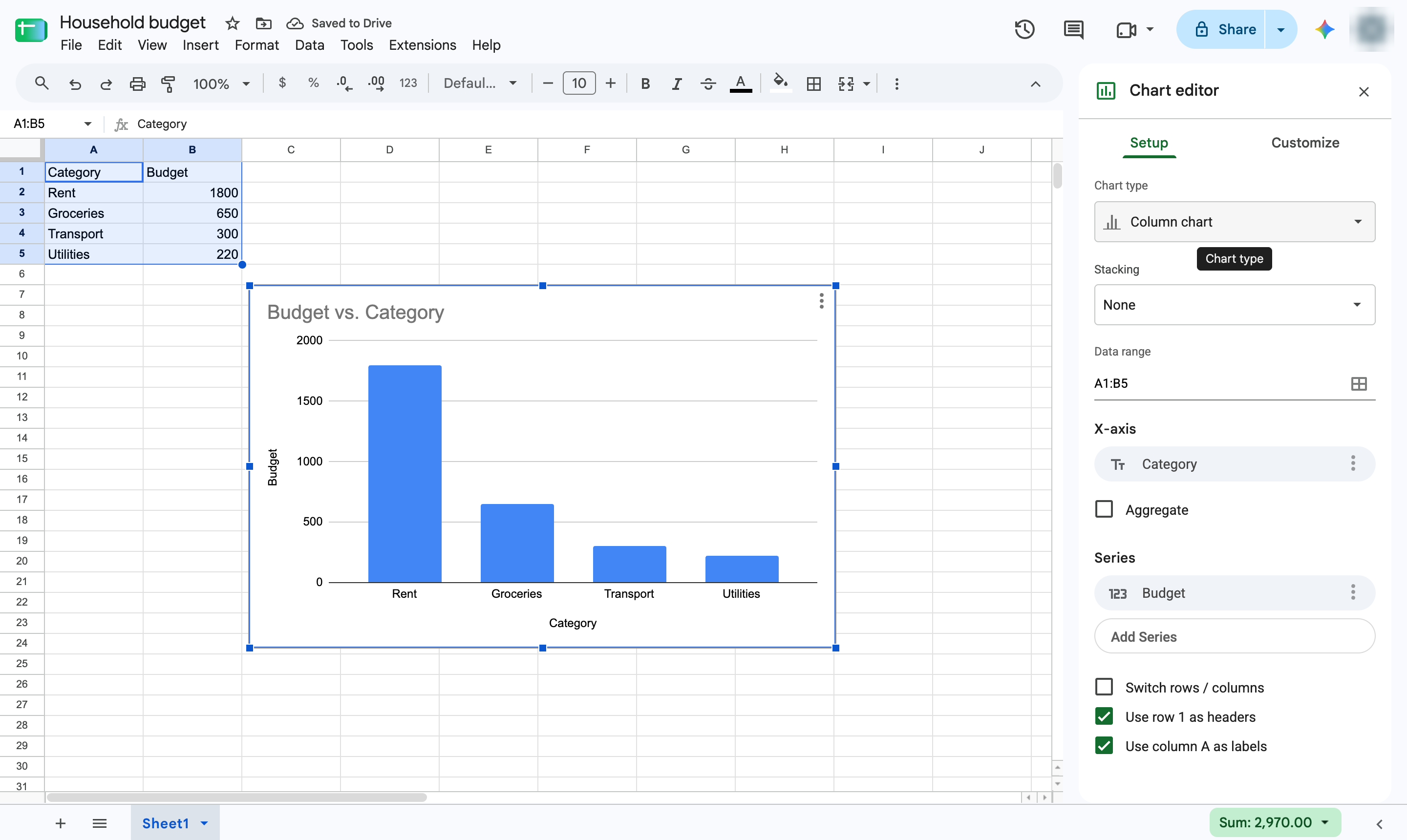1407x840 pixels.
Task: Click the font size input field
Action: coord(578,84)
